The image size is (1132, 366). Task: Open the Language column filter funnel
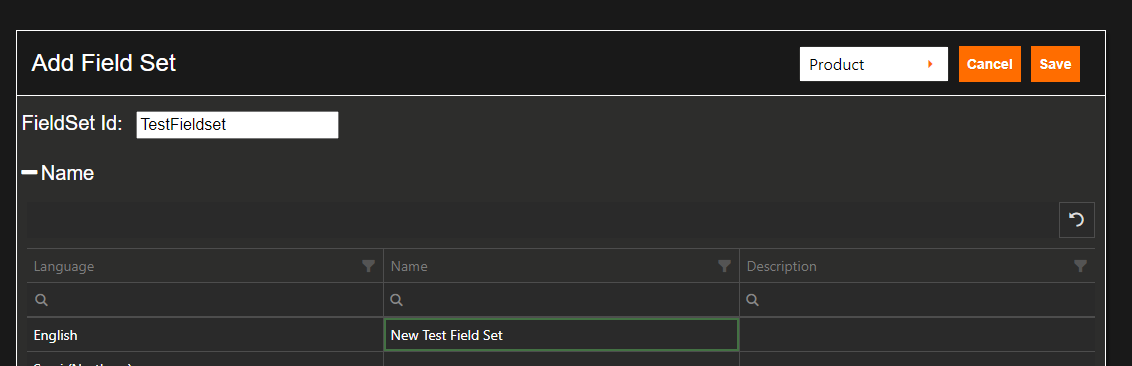[368, 266]
